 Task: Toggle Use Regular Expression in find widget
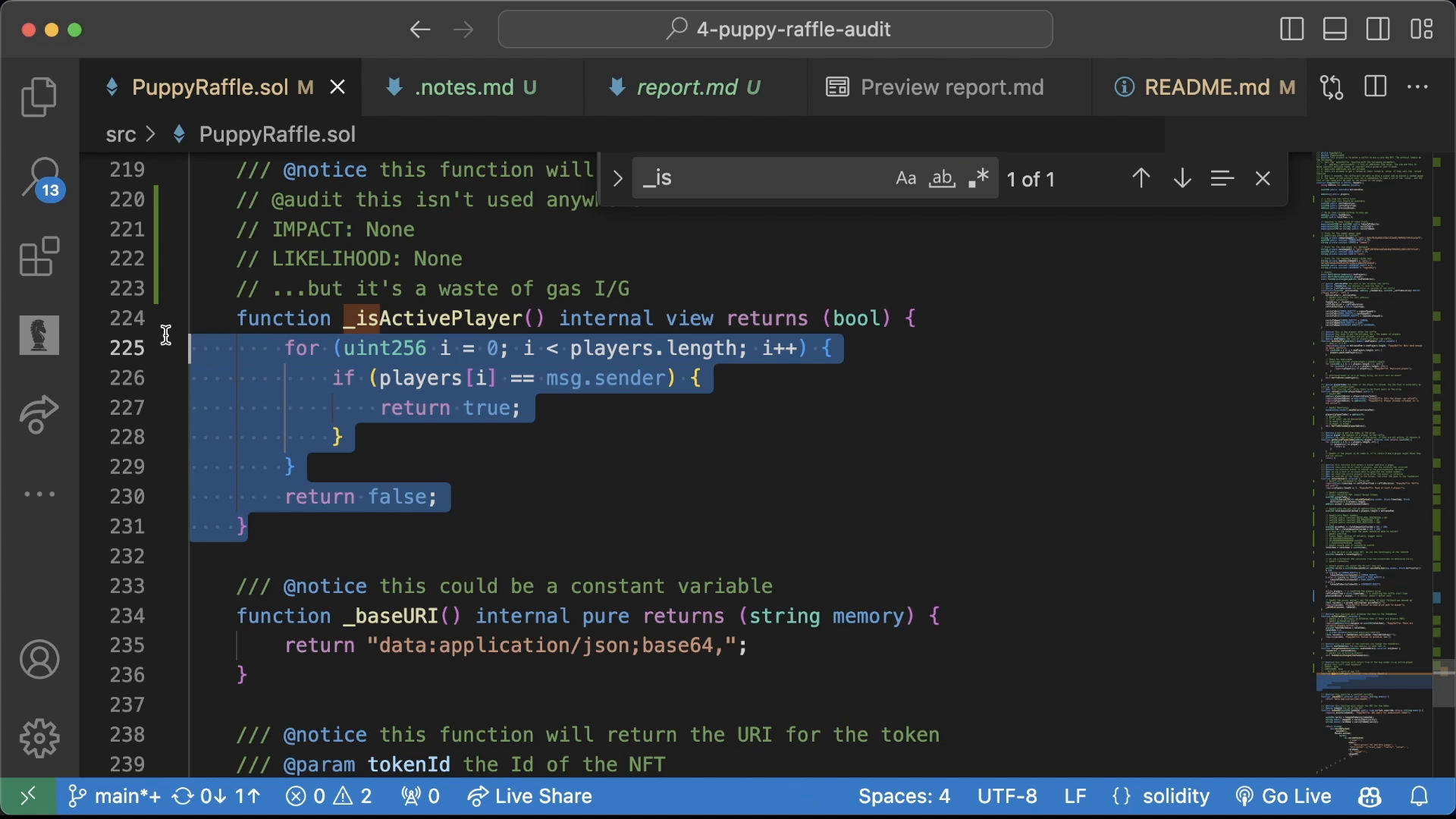click(978, 179)
